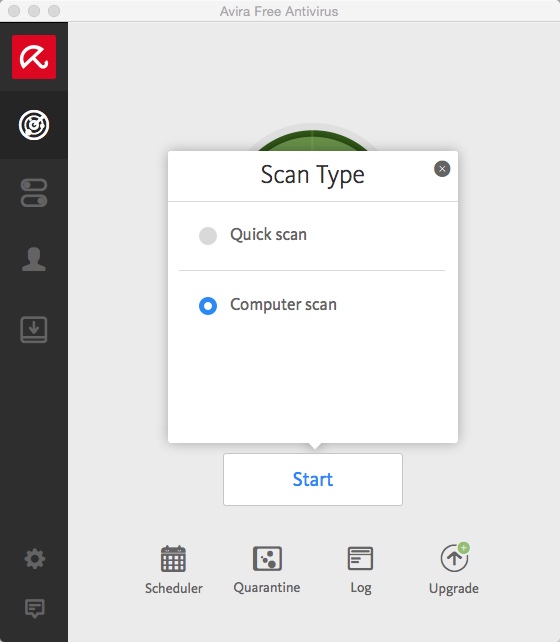Open the Quarantine icon
This screenshot has height=642, width=560.
267,558
